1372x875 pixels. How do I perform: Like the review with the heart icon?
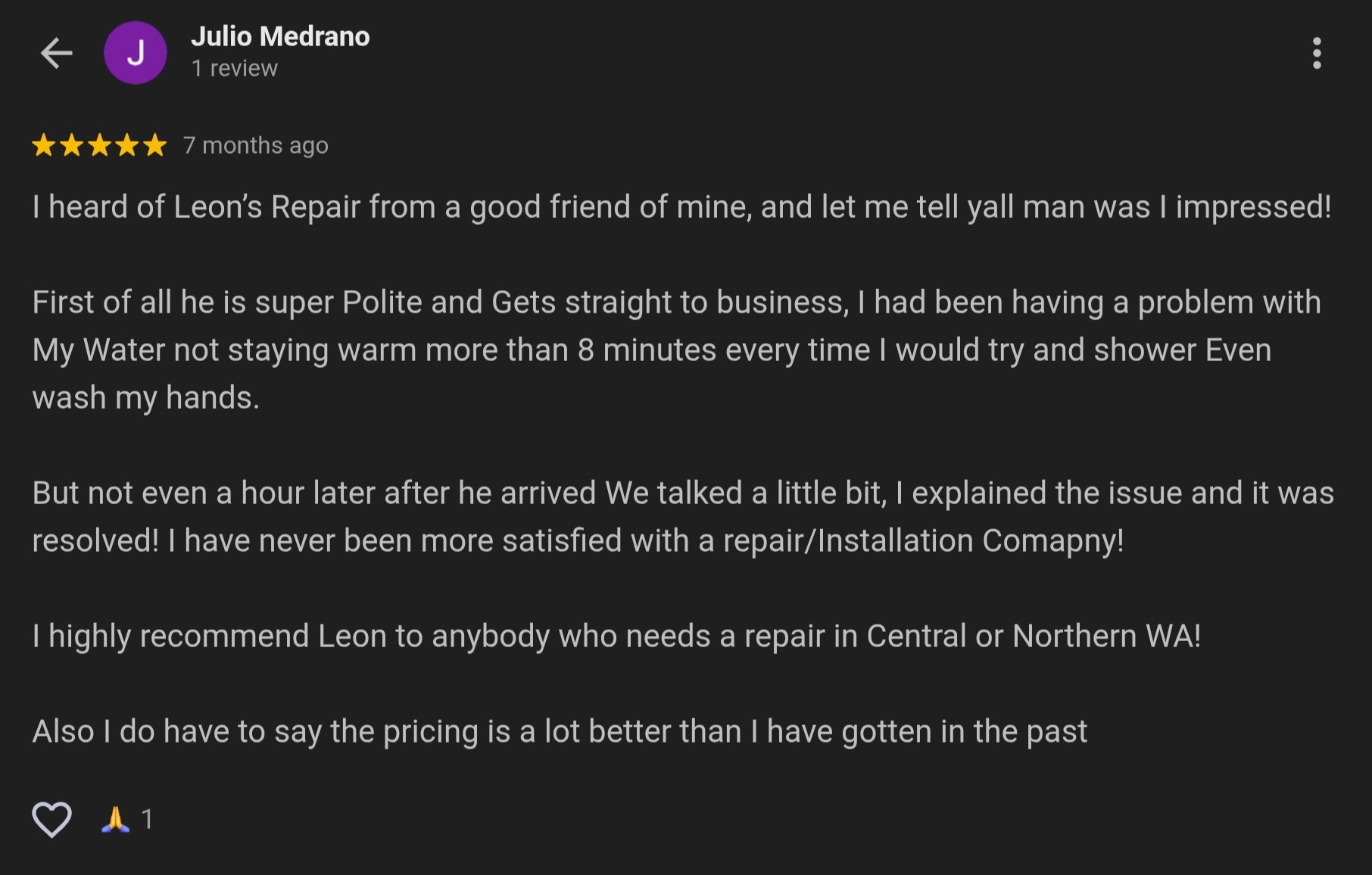(51, 819)
